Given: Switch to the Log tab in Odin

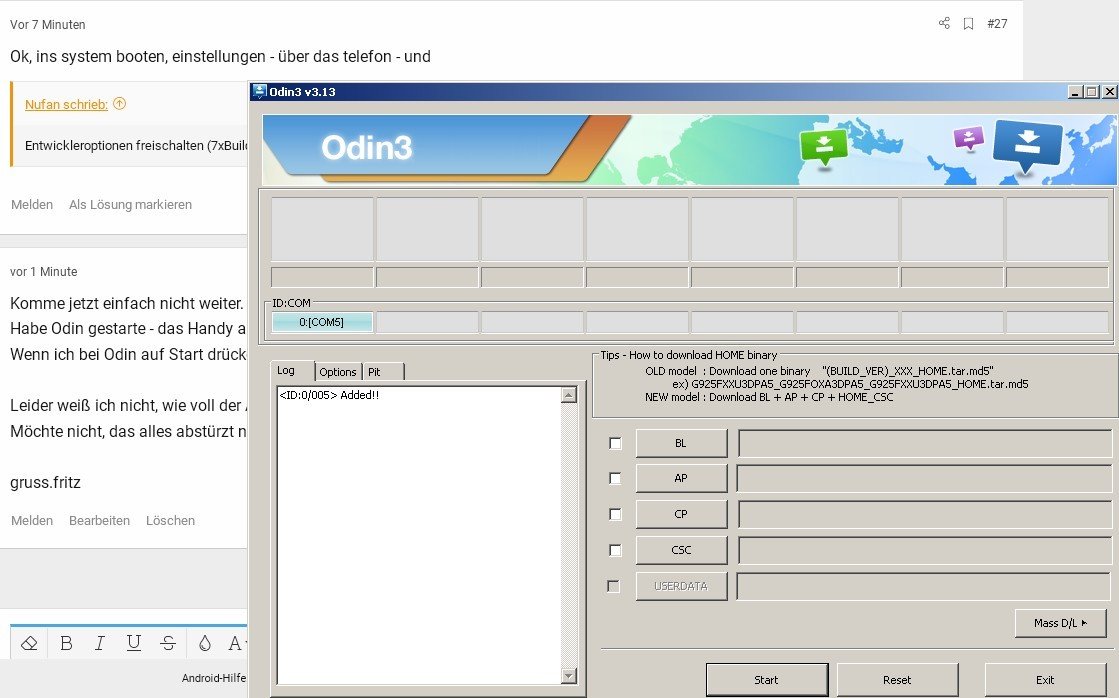Looking at the screenshot, I should pos(286,370).
